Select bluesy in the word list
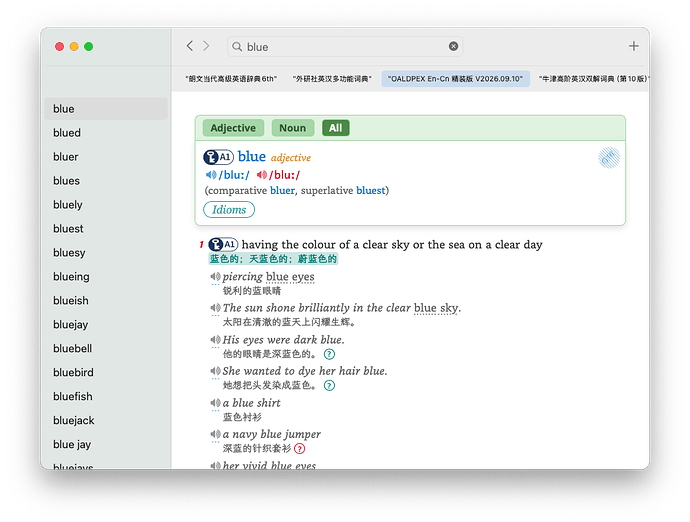Image resolution: width=690 pixels, height=522 pixels. 106,253
